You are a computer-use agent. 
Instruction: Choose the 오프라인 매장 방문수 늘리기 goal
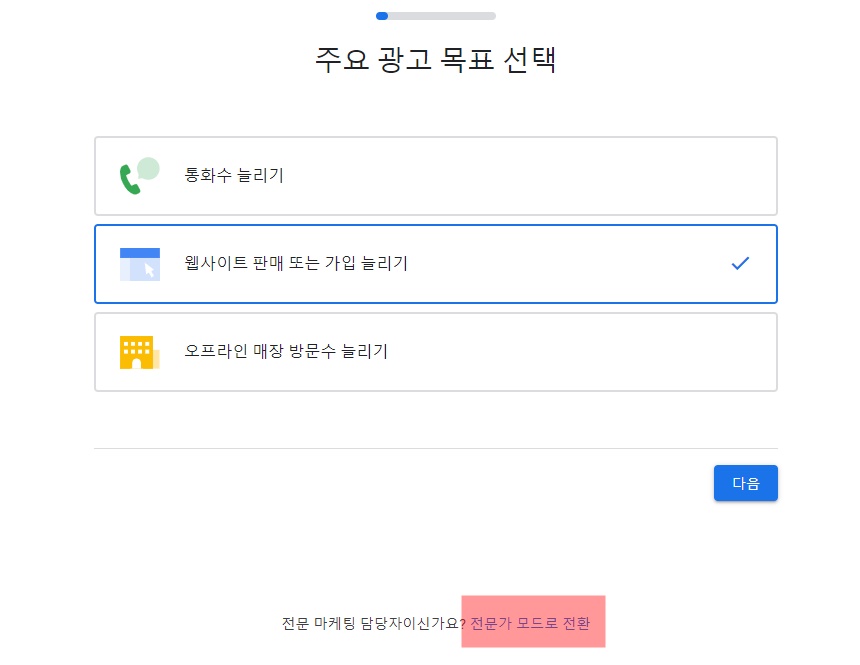tap(435, 351)
